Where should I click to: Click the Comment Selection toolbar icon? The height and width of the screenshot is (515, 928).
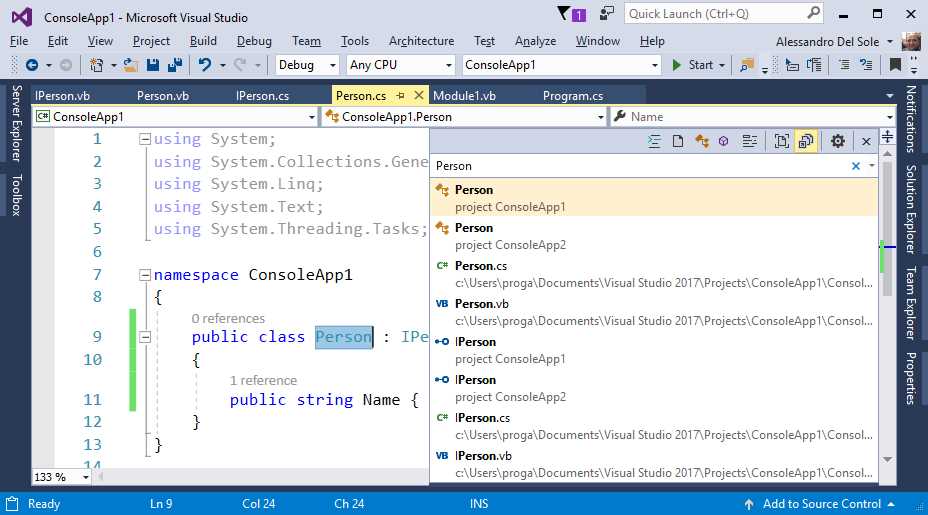(x=844, y=65)
